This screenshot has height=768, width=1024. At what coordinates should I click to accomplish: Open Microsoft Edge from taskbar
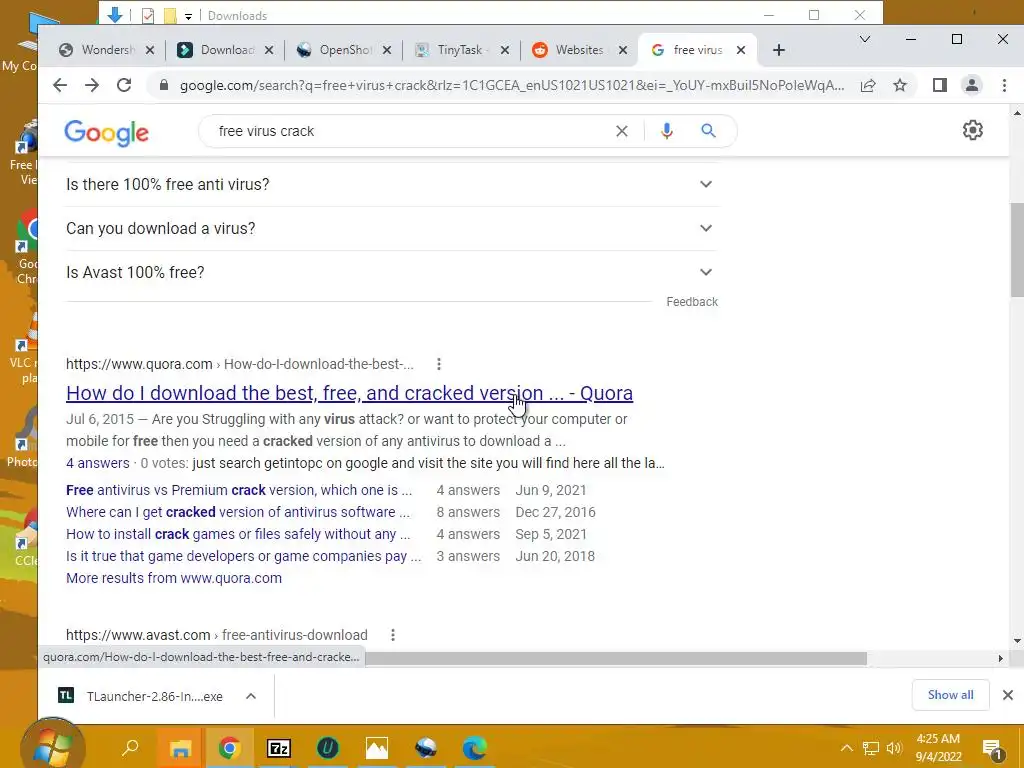[475, 748]
